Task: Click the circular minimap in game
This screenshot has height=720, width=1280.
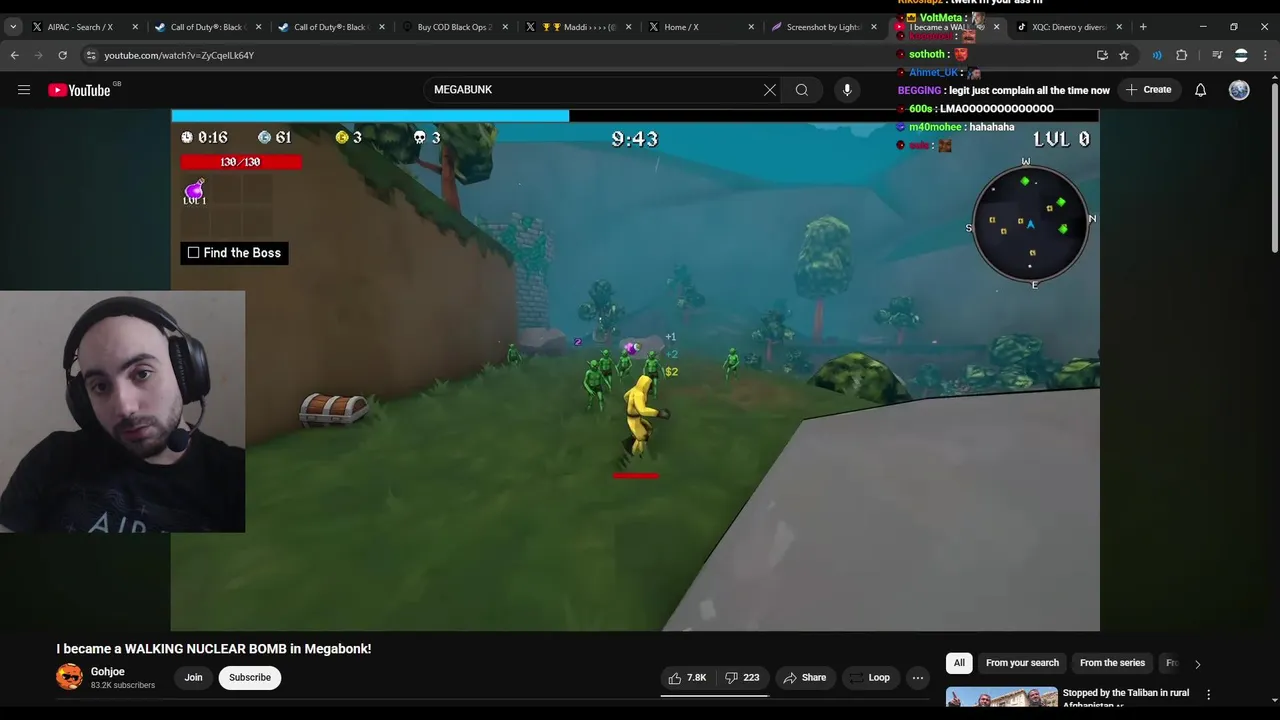Action: (1030, 224)
